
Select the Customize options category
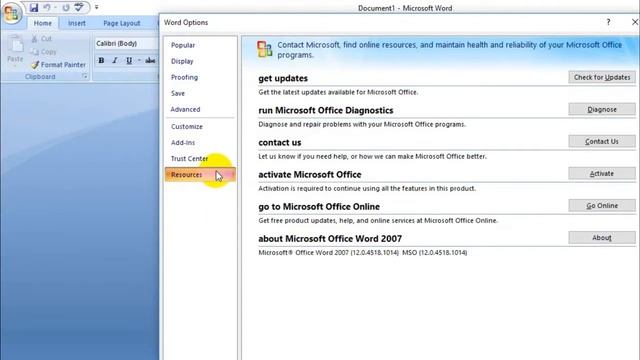[200, 127]
